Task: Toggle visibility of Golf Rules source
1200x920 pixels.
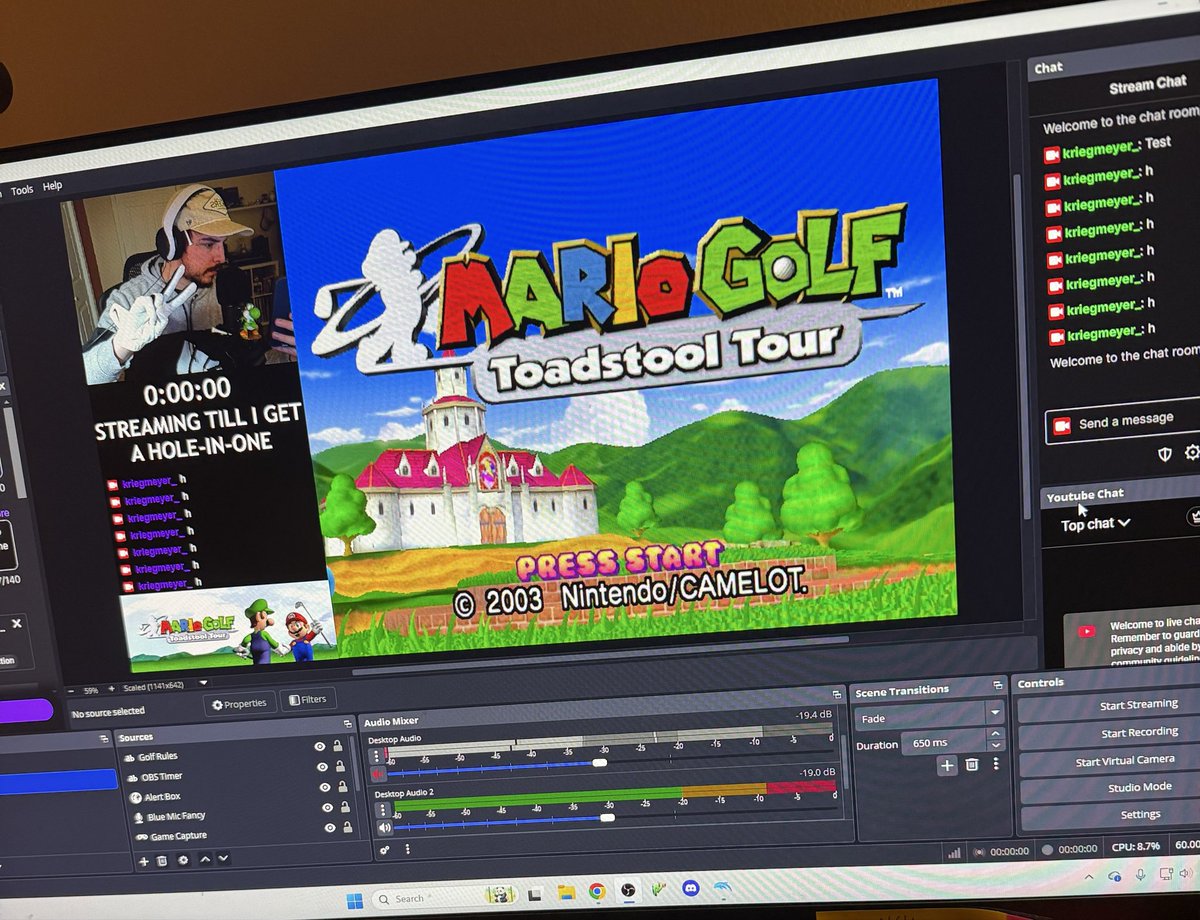Action: point(320,746)
